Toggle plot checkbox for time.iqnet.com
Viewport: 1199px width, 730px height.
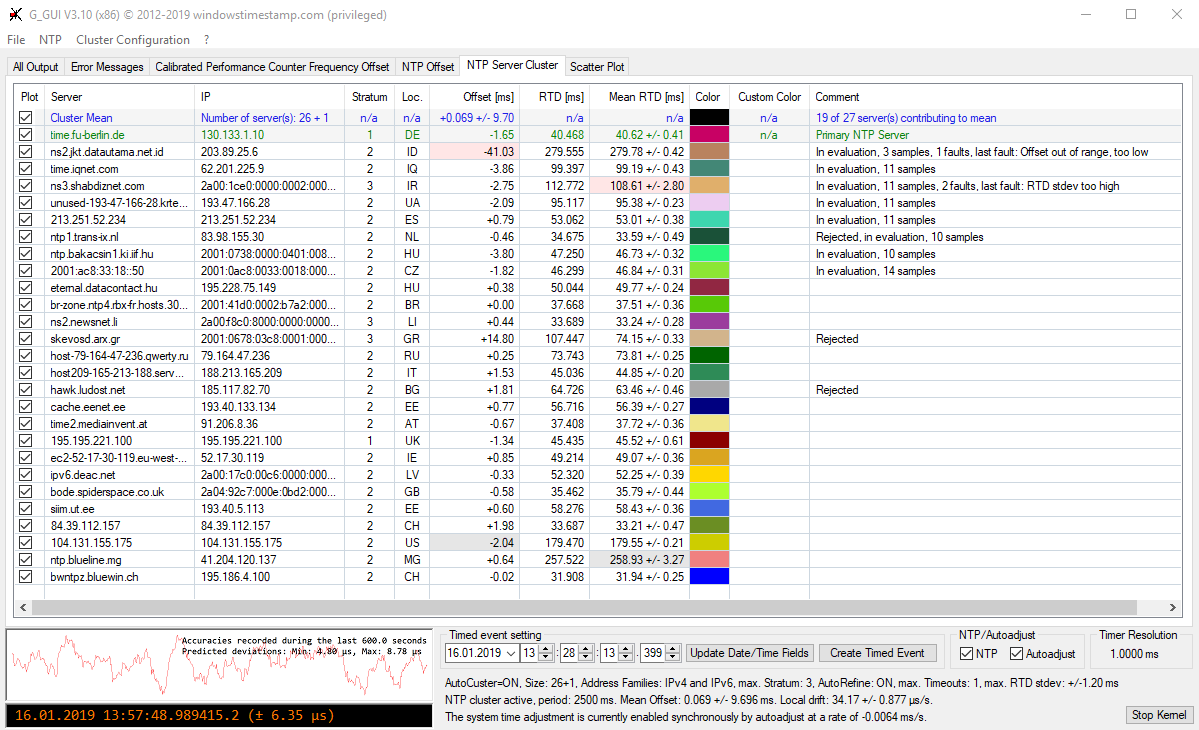point(26,169)
